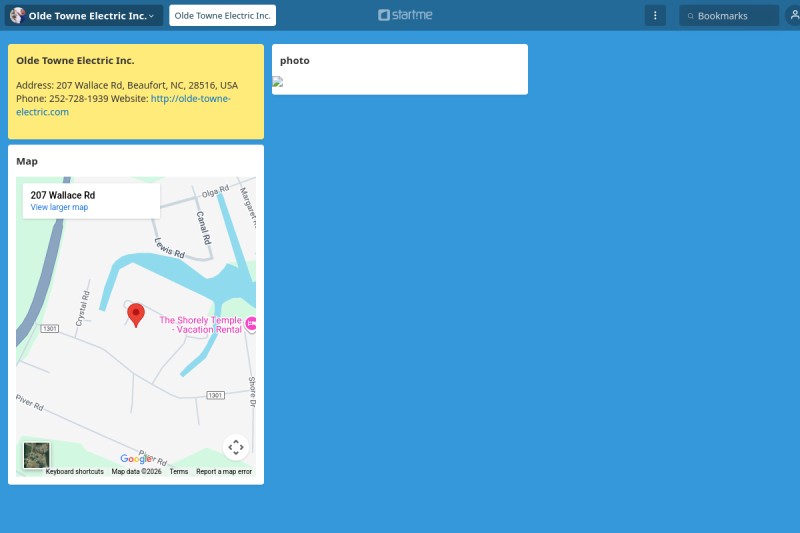Screen dimensions: 800x533
Task: Click the photo widget title
Action: click(295, 60)
